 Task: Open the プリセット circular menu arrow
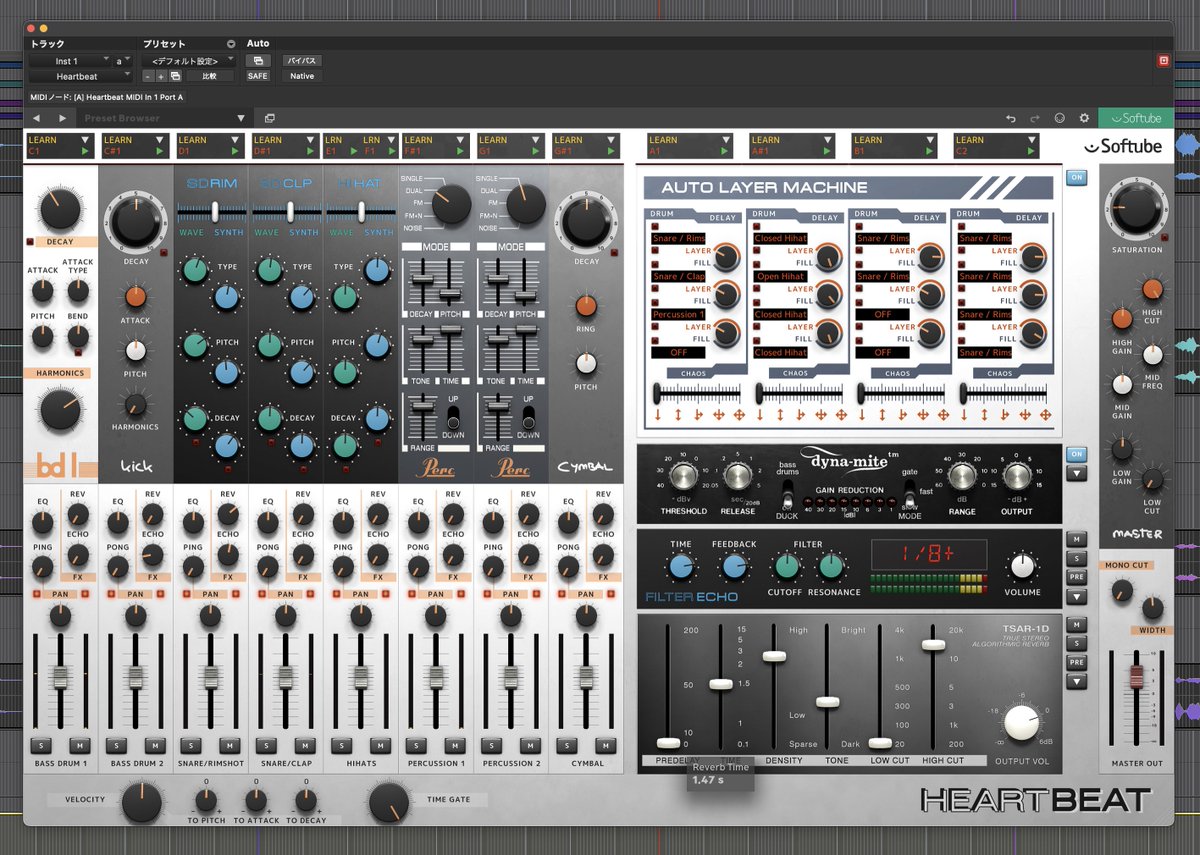click(231, 44)
